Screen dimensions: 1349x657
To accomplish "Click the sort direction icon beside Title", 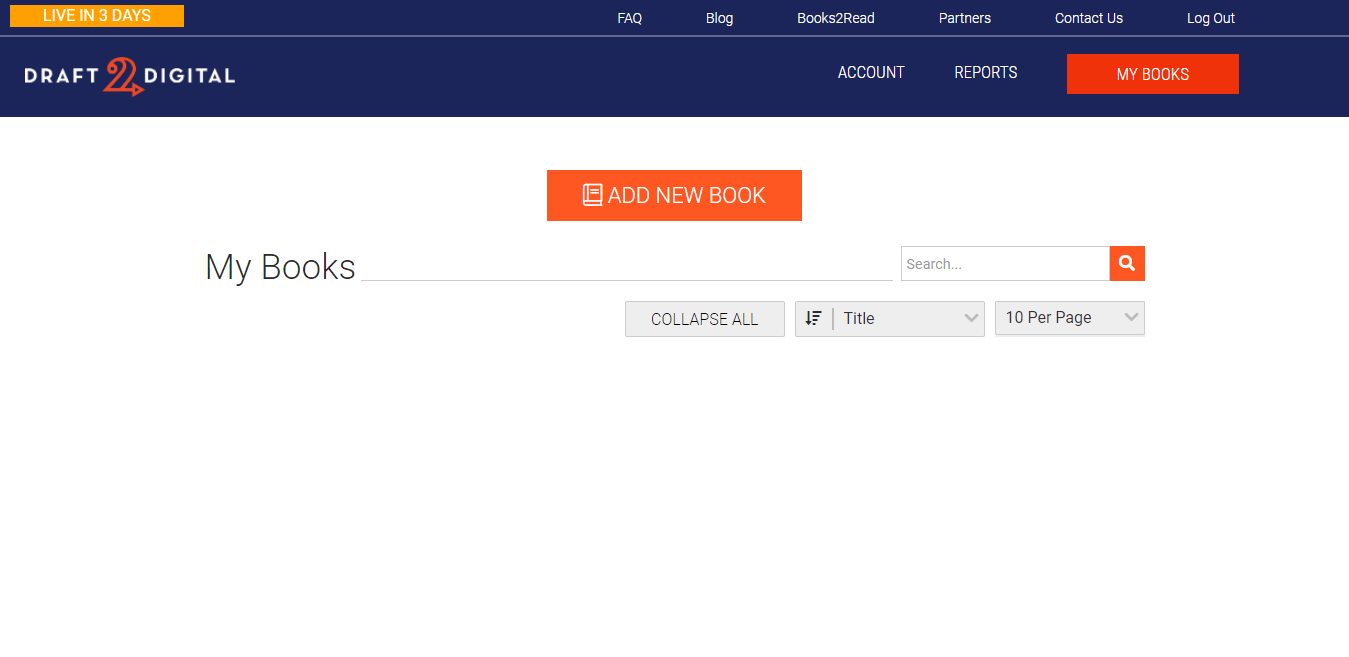I will (813, 318).
